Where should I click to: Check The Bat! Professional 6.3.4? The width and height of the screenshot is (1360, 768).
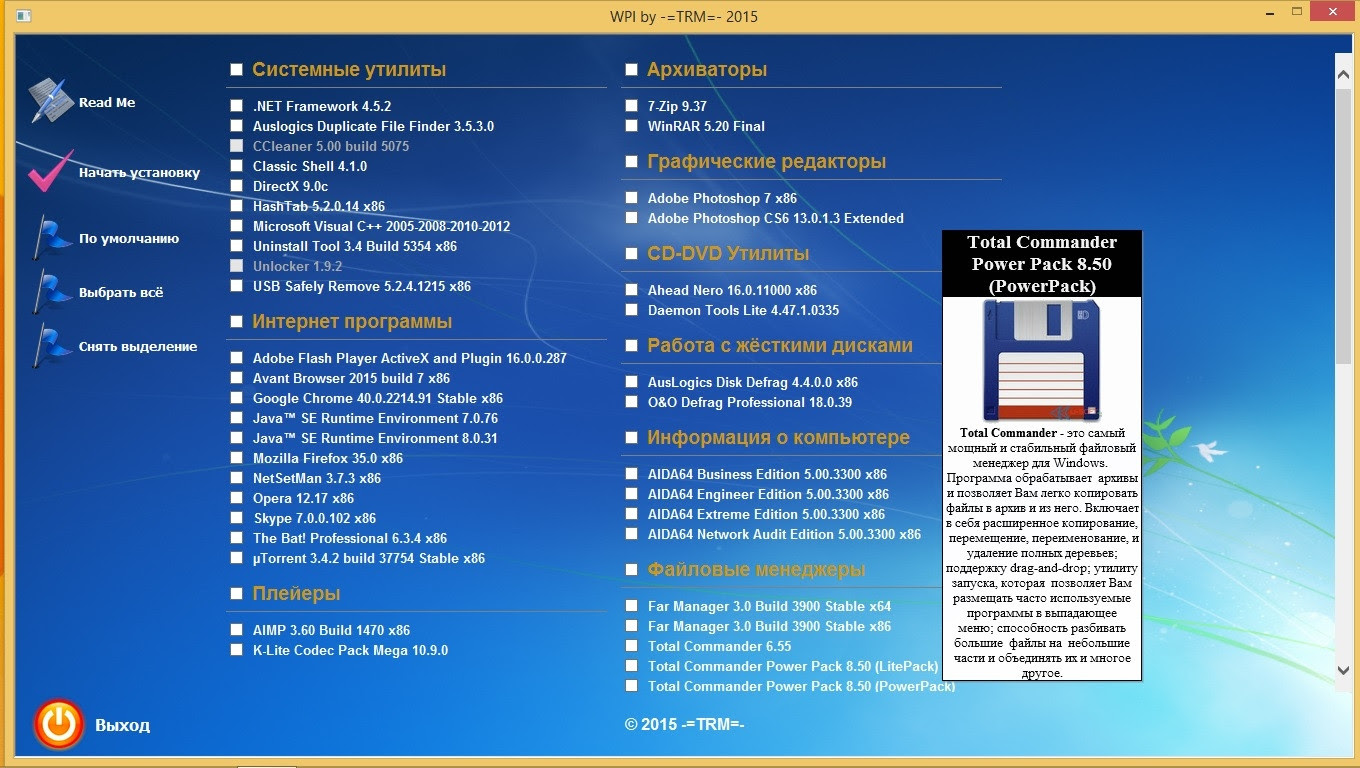[236, 538]
